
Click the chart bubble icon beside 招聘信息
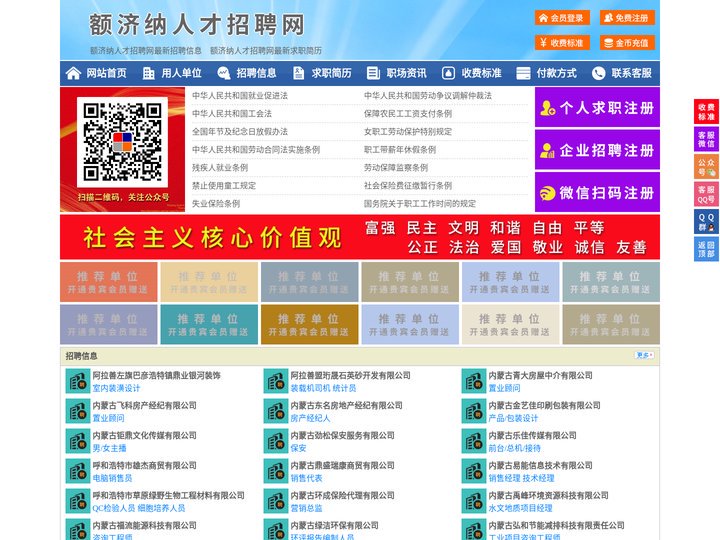click(x=224, y=73)
